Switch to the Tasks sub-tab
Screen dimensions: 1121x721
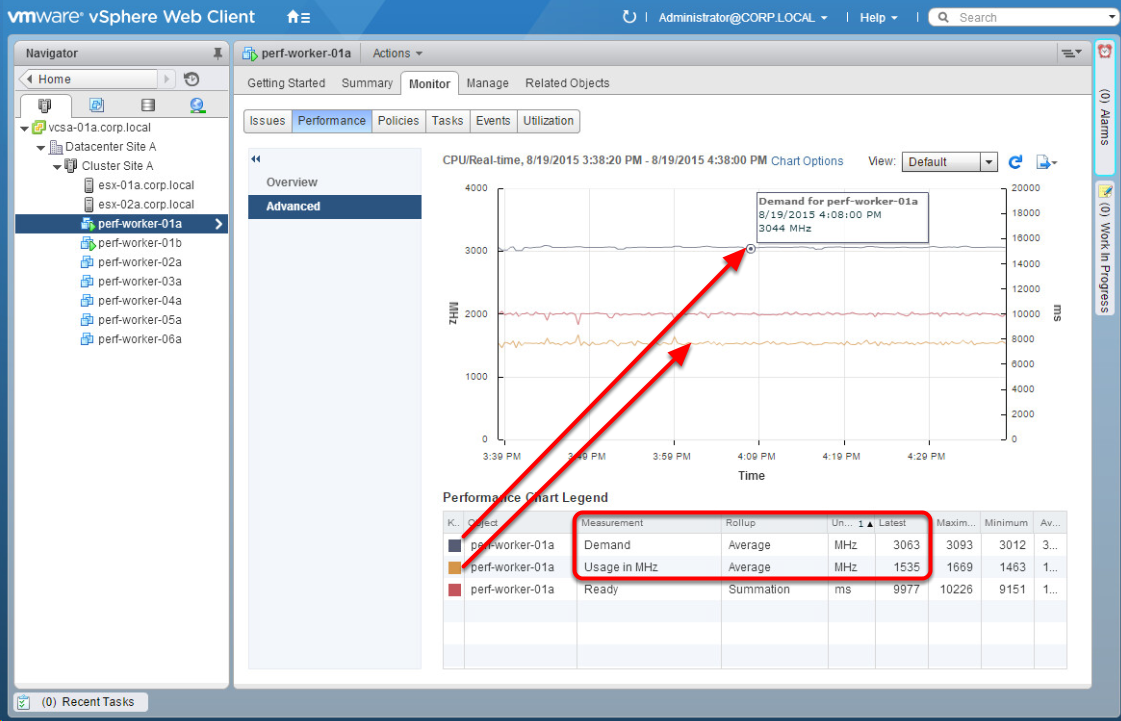click(x=448, y=121)
